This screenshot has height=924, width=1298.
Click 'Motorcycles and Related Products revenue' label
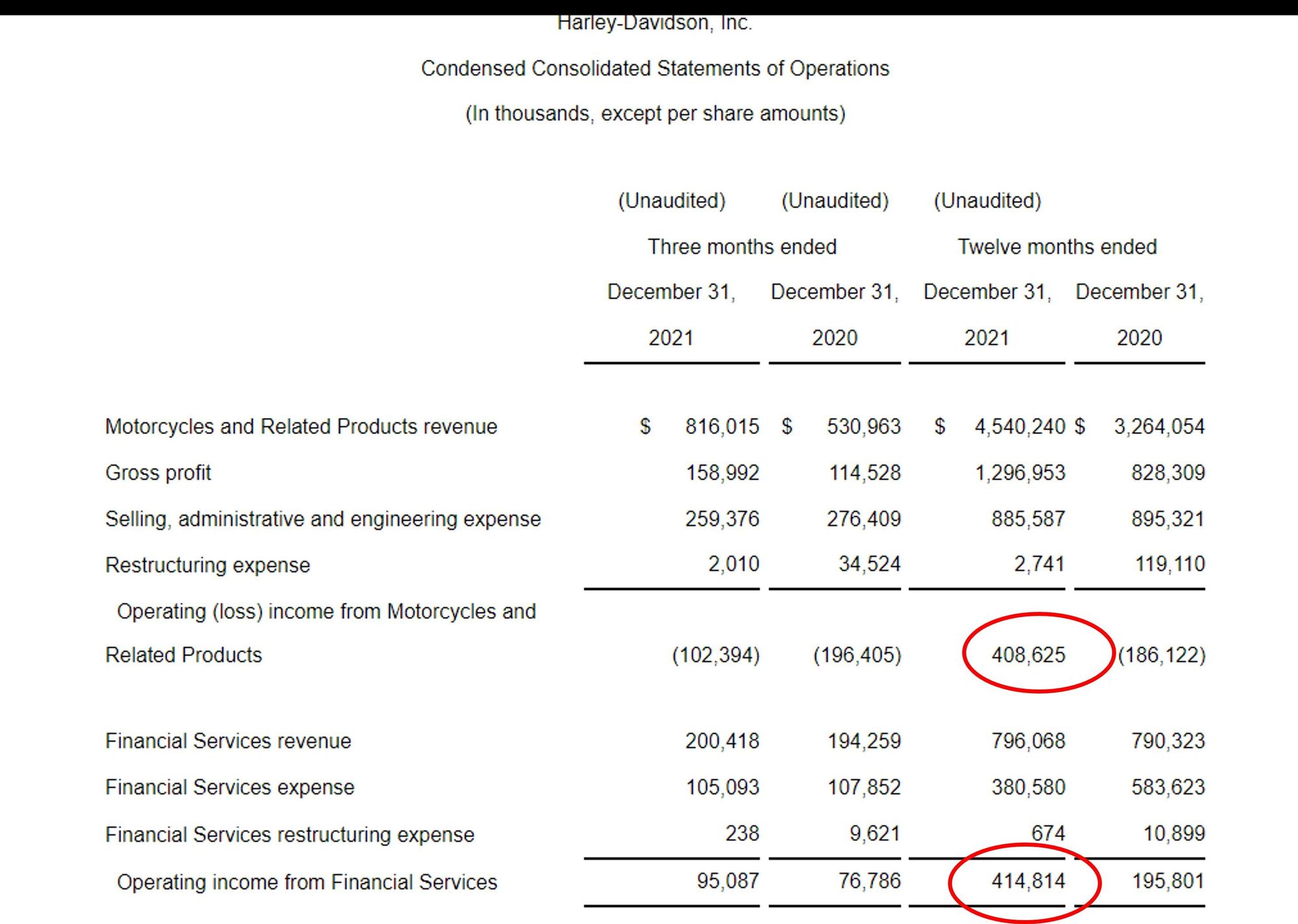point(301,426)
